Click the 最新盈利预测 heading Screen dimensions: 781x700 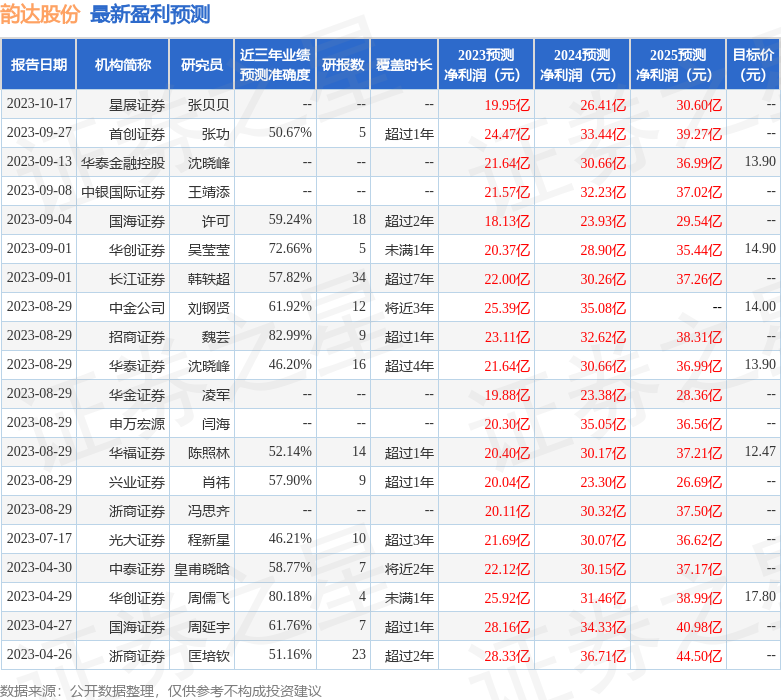[x=150, y=14]
